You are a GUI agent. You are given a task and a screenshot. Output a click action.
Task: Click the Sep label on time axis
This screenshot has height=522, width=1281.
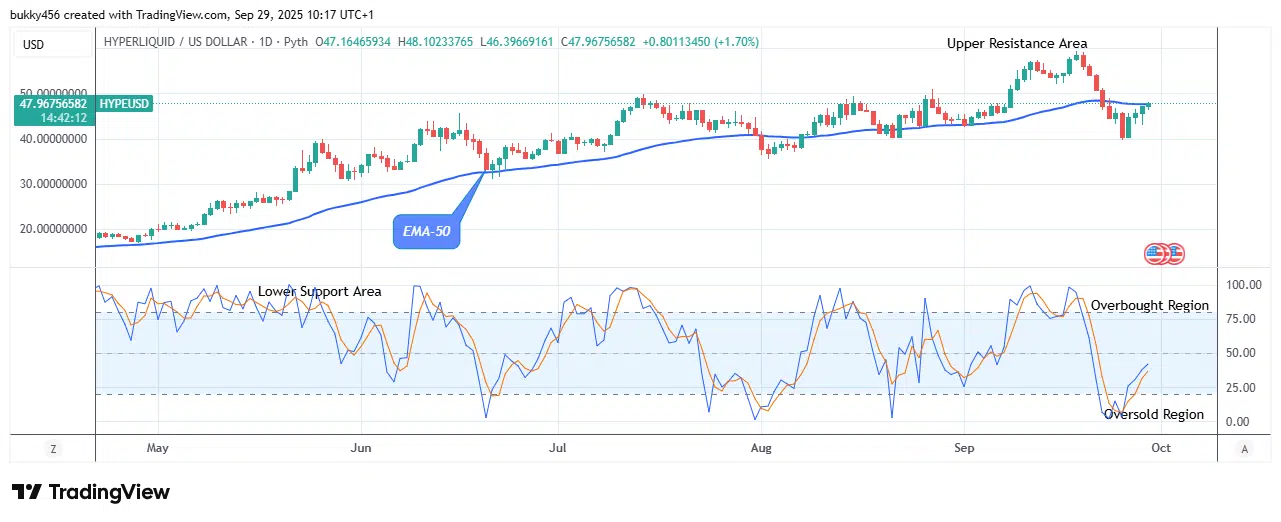(963, 448)
